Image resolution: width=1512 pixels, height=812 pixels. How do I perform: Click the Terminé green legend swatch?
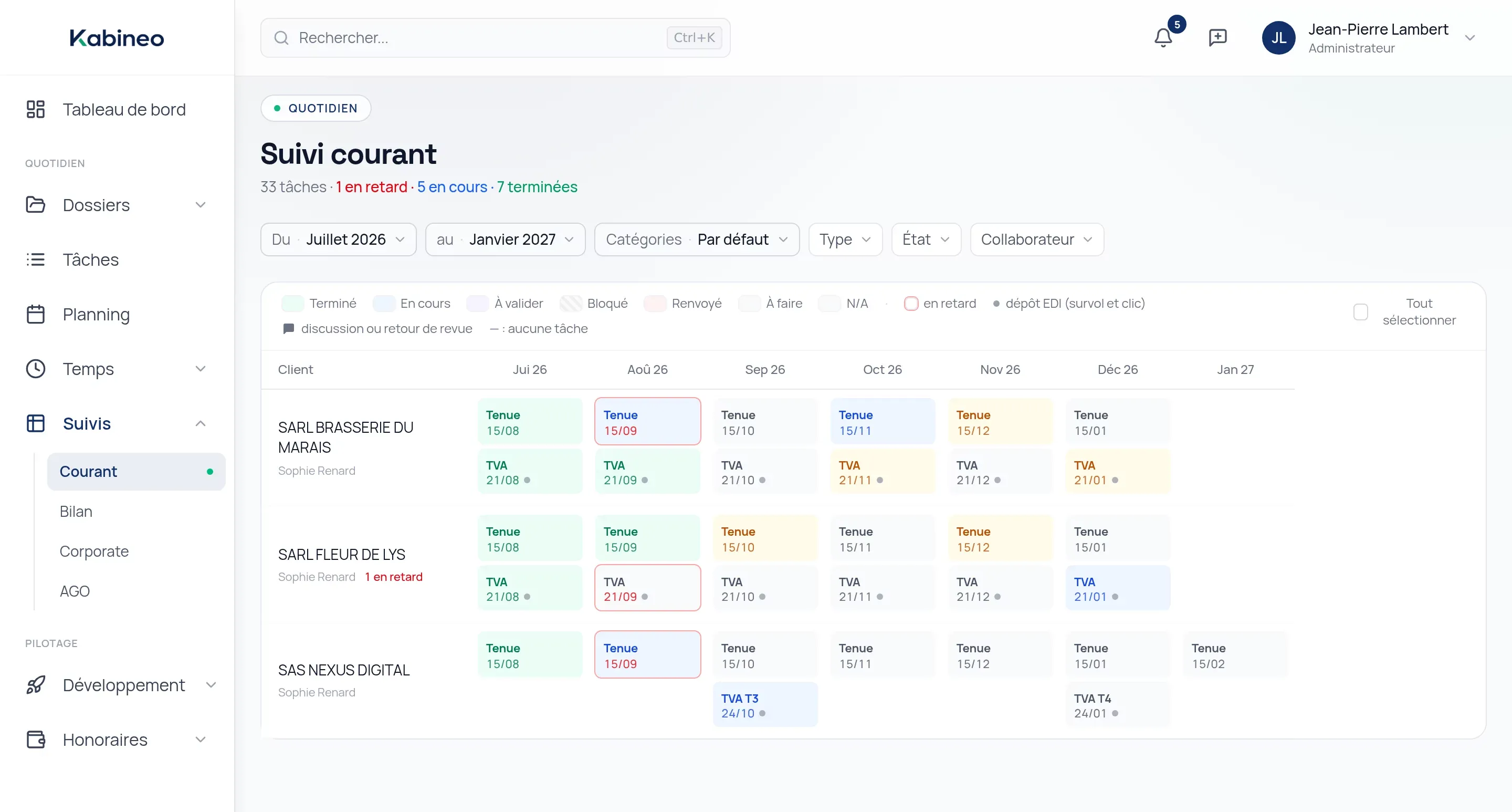292,304
